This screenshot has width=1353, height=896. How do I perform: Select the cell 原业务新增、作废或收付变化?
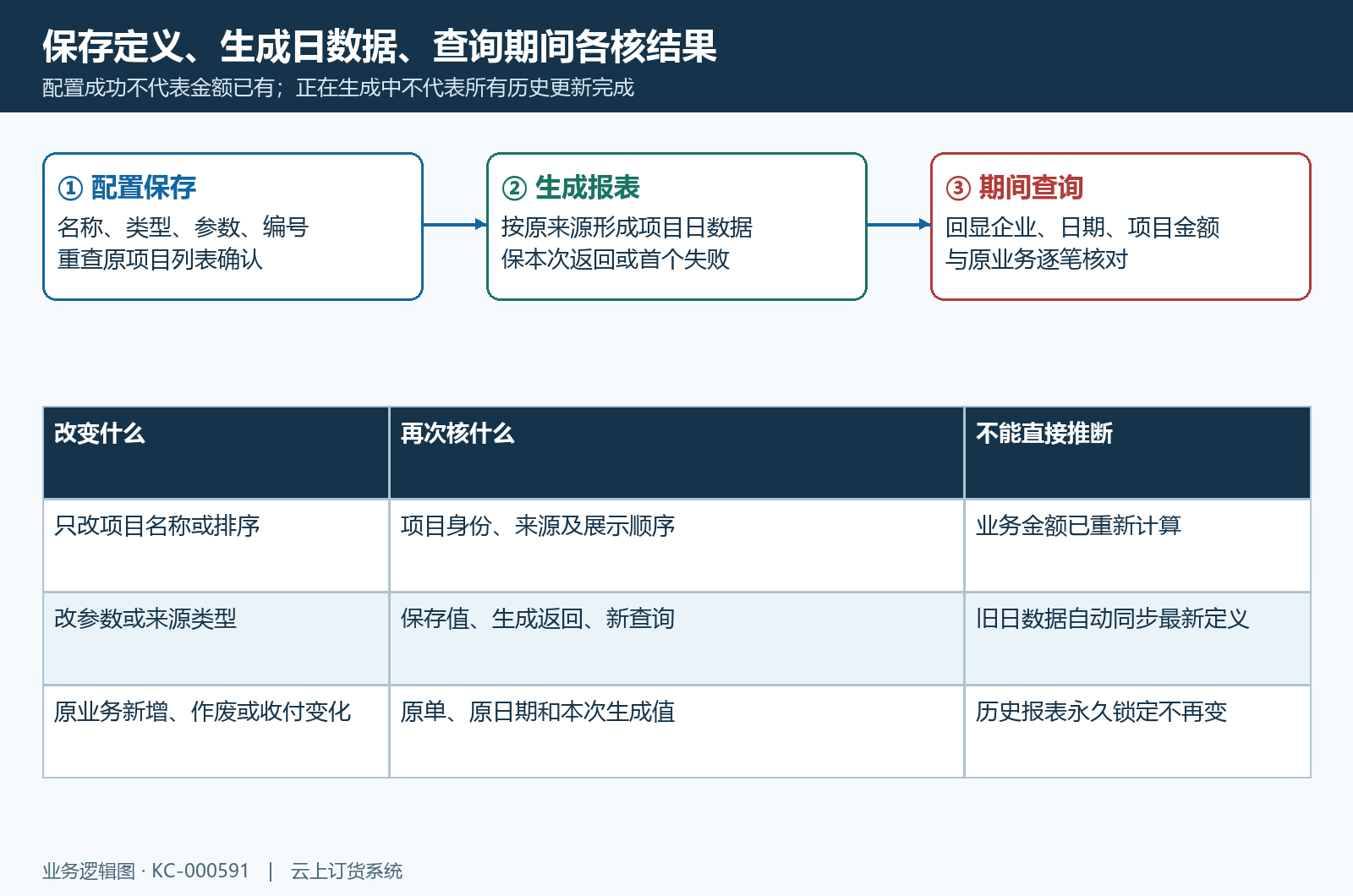tap(216, 731)
